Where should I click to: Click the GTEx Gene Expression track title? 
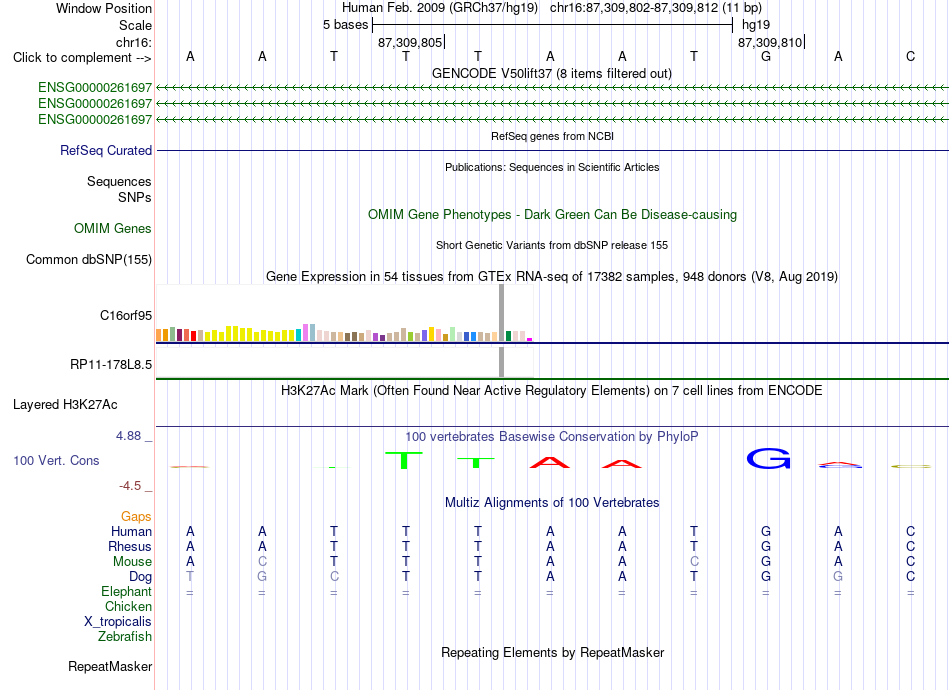coord(551,277)
